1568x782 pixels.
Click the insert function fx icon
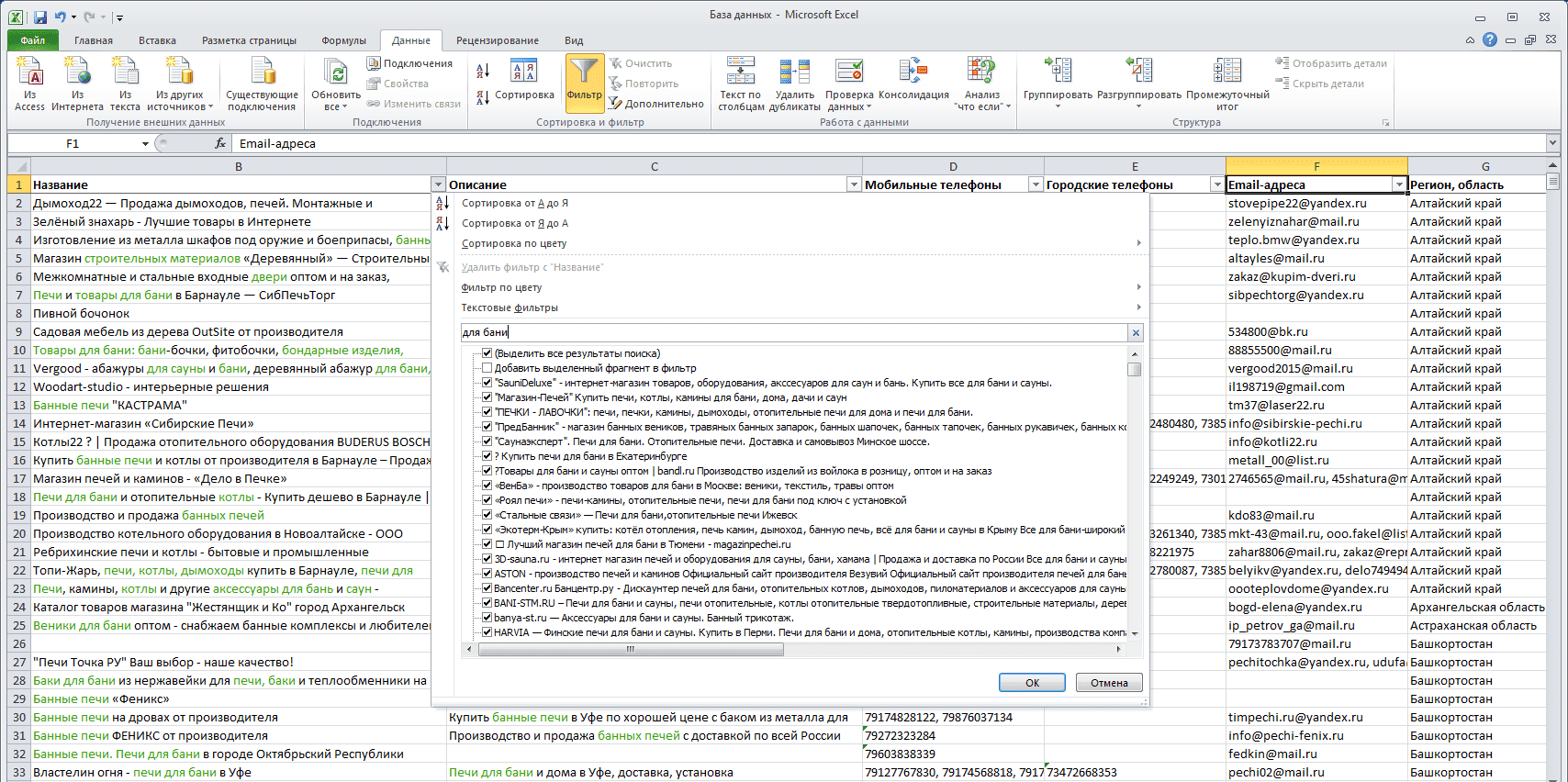coord(220,143)
